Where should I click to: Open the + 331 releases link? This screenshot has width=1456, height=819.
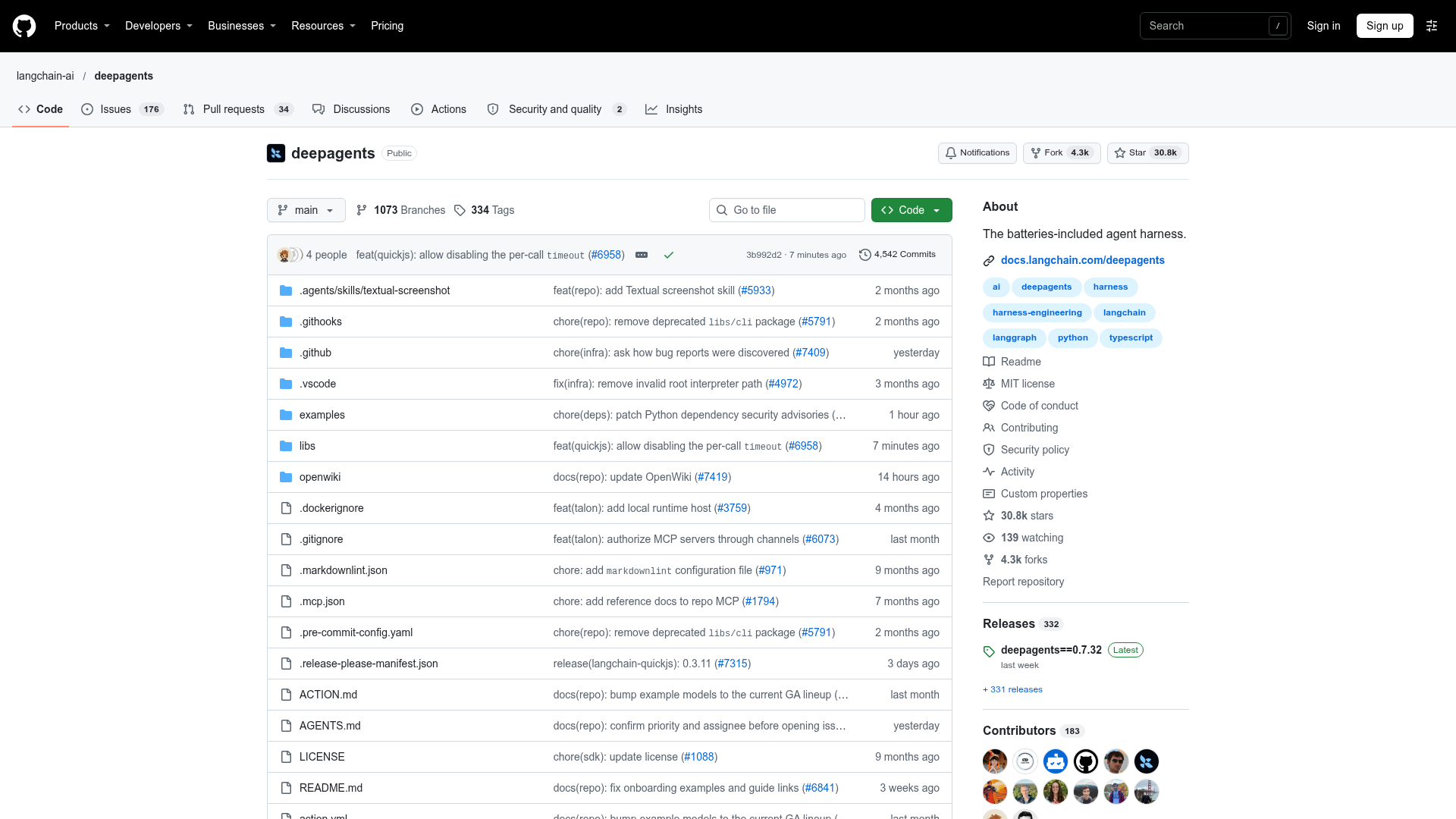1012,689
